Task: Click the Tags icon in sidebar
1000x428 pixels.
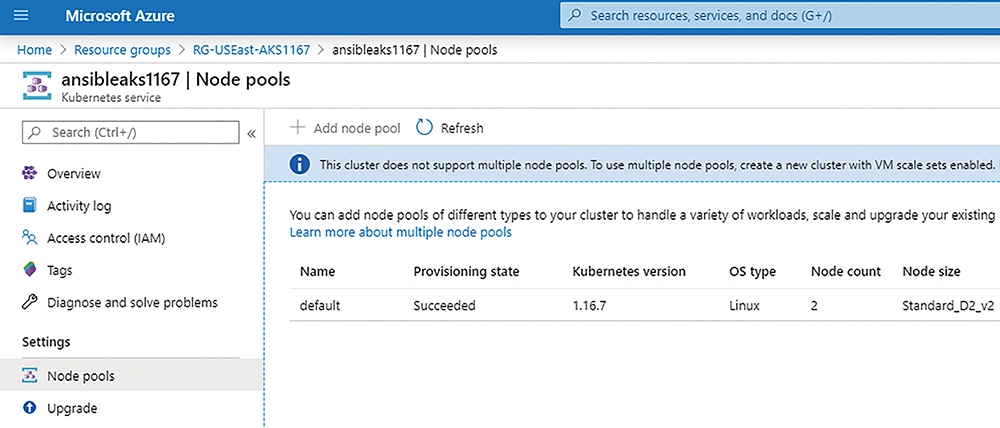Action: coord(30,270)
